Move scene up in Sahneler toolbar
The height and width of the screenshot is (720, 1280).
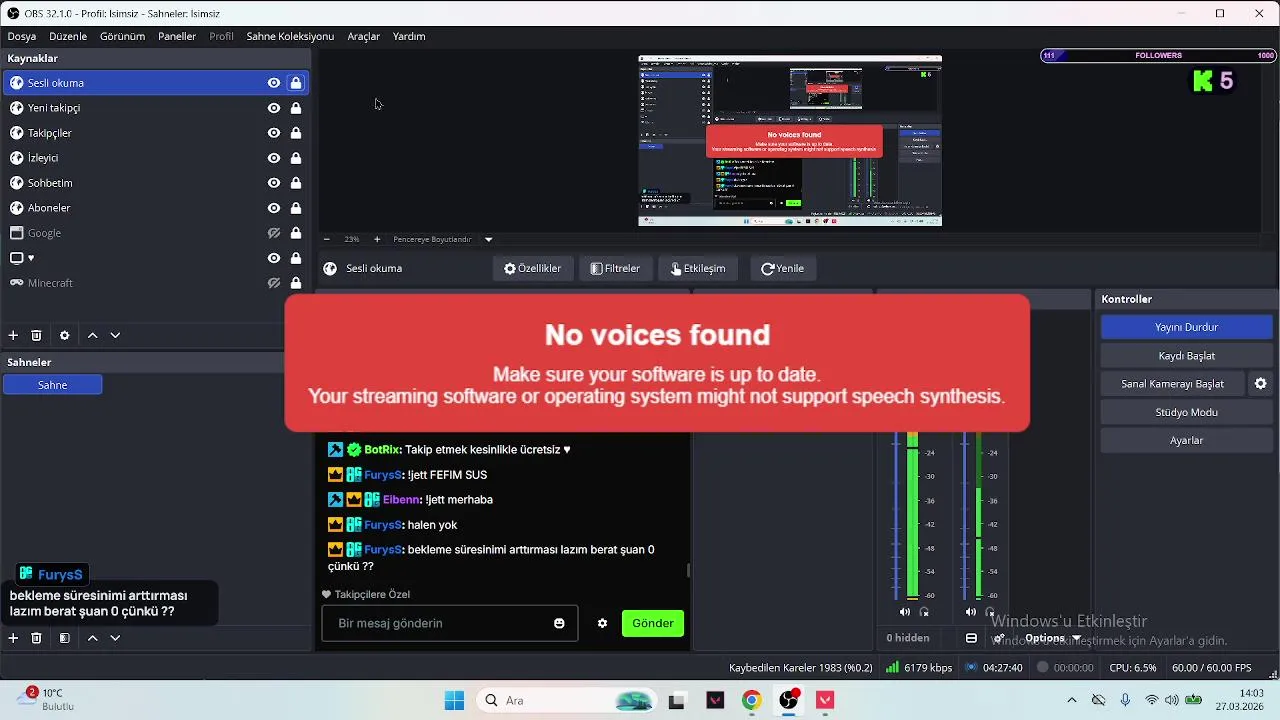tap(92, 638)
